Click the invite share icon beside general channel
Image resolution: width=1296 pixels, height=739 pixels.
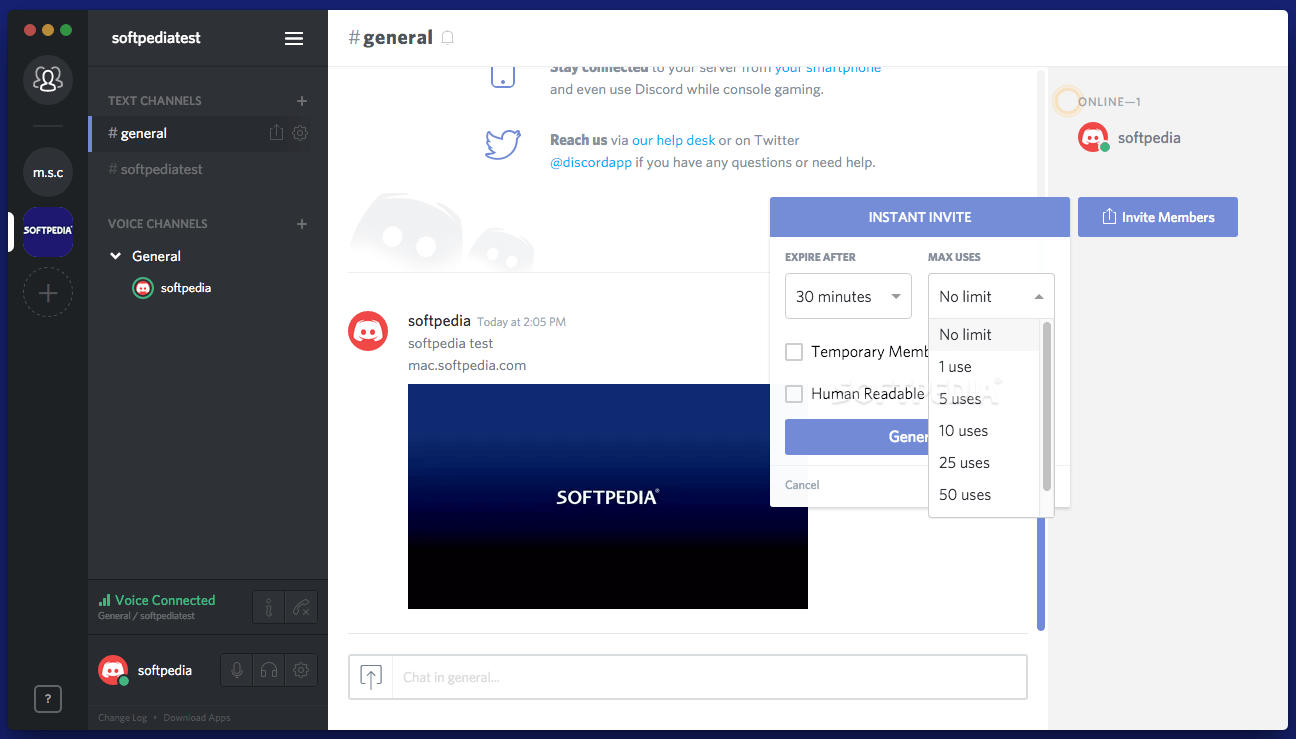click(x=276, y=133)
